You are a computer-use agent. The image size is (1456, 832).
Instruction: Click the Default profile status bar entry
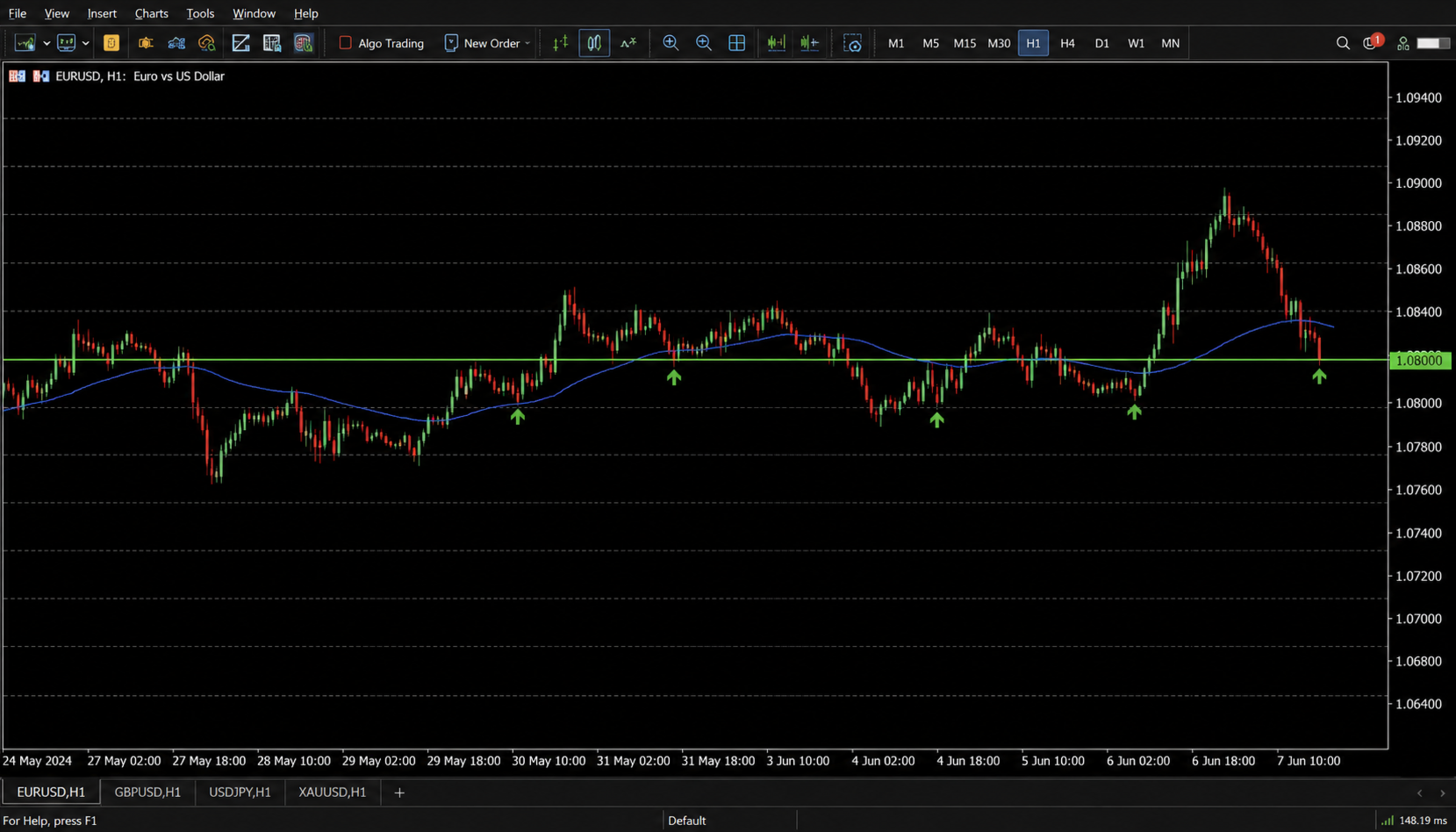tap(686, 821)
